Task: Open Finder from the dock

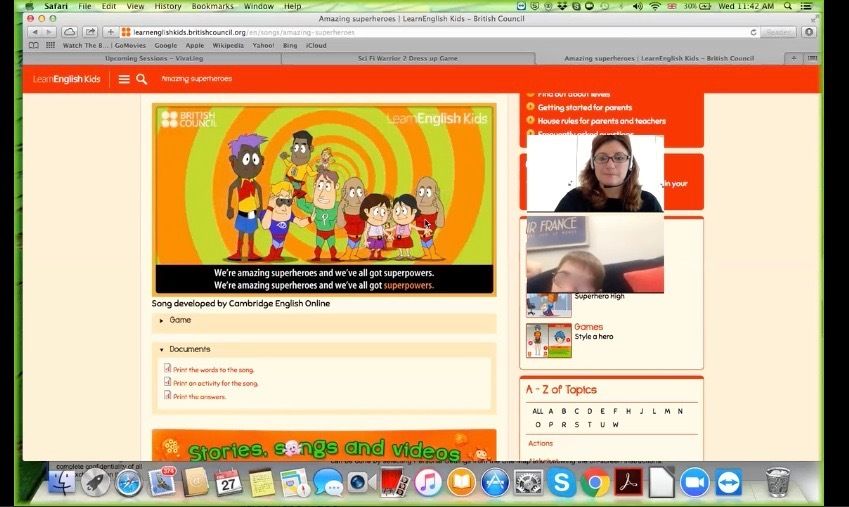Action: (62, 482)
